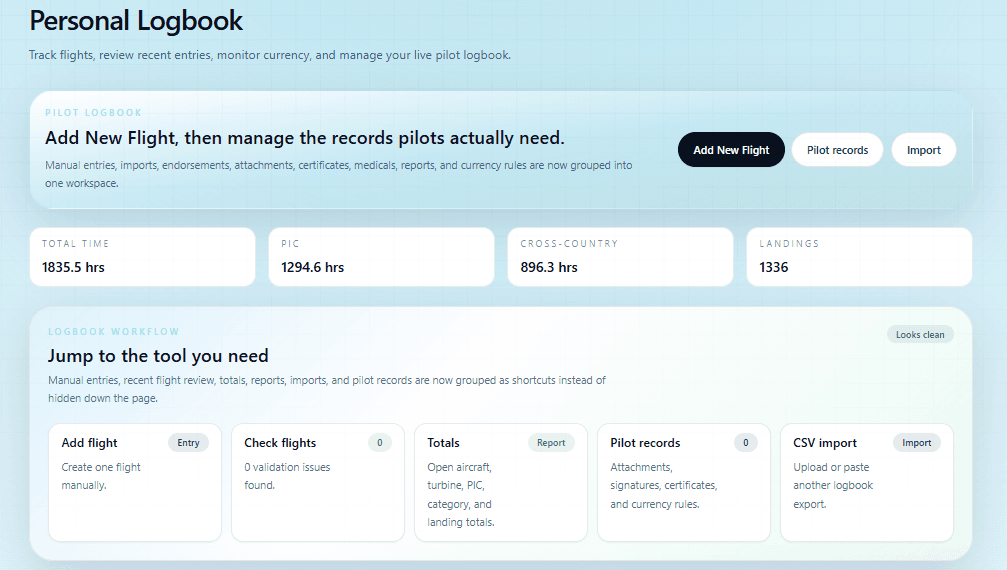The height and width of the screenshot is (570, 1007).
Task: Click 'Attachments, signatures, certificates' description text
Action: point(663,486)
